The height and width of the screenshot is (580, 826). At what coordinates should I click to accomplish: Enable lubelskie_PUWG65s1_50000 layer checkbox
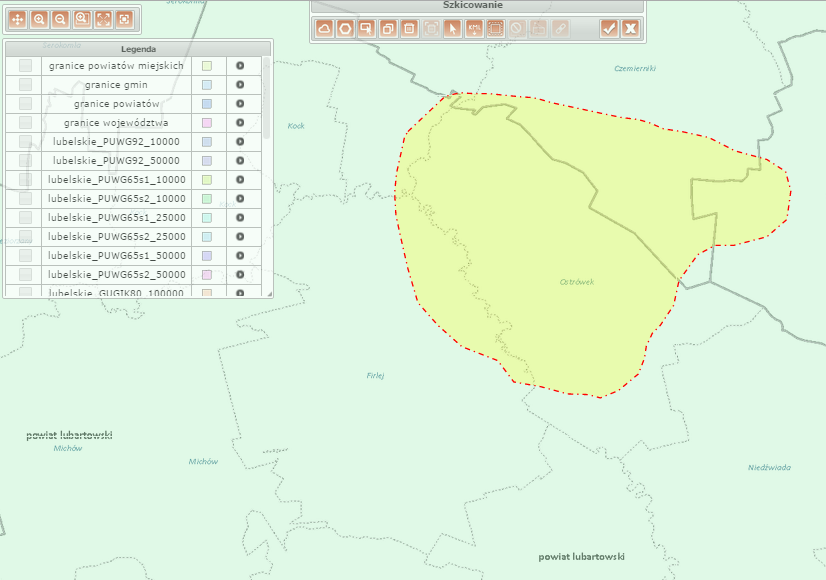coord(25,255)
